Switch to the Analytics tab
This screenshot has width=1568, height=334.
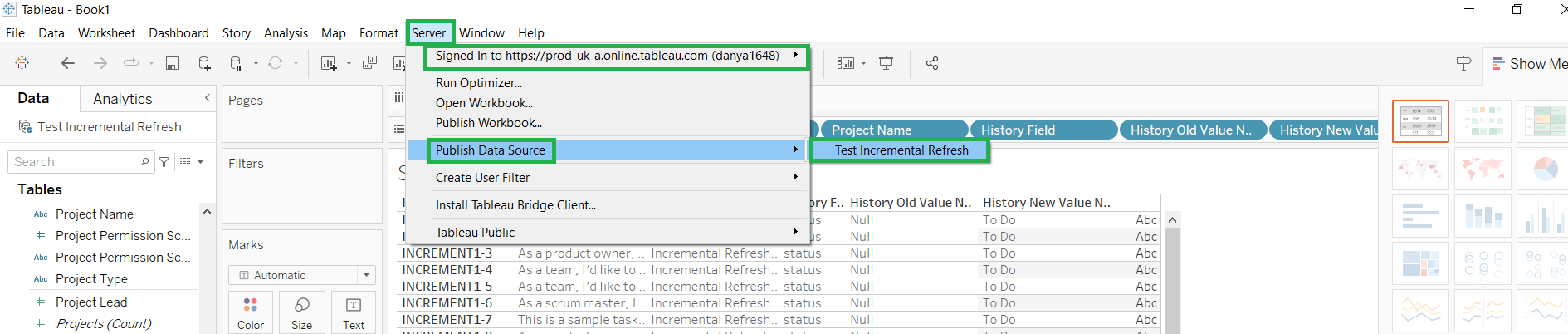[x=123, y=99]
